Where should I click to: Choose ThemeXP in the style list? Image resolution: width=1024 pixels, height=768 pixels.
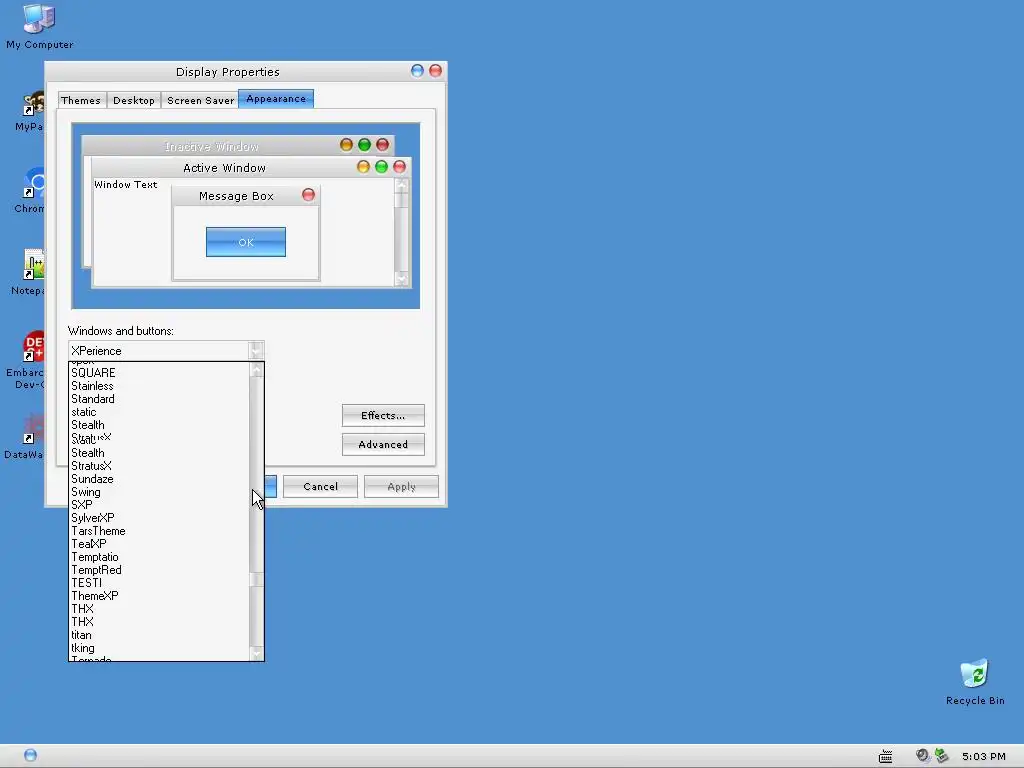(159, 596)
